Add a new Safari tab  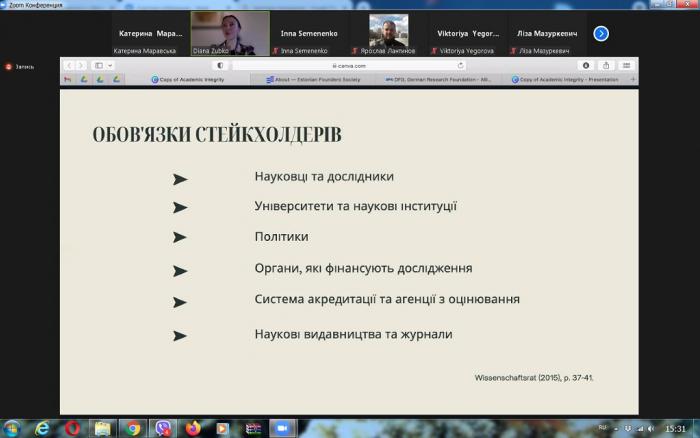point(632,79)
